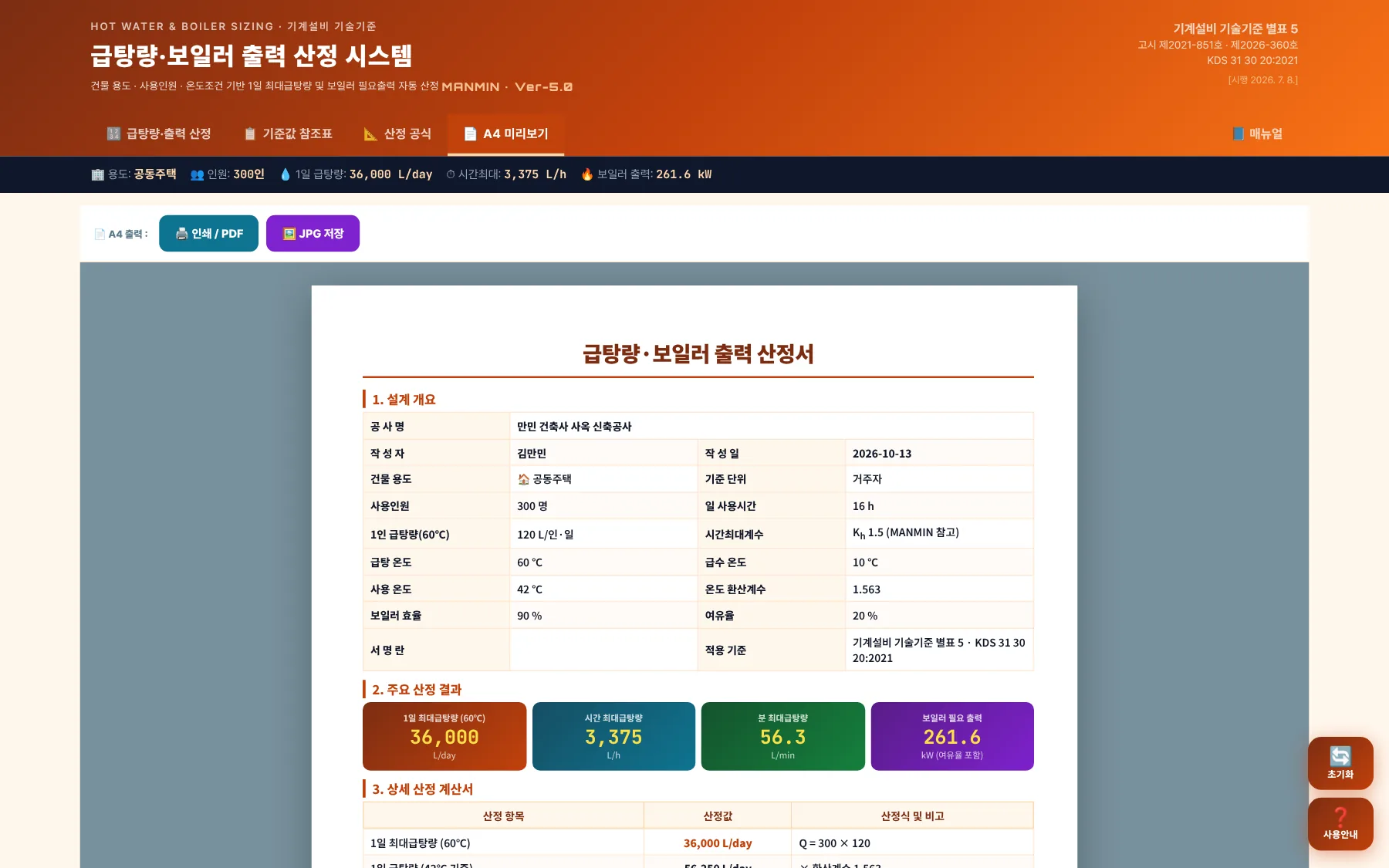Click the 사용인원 value 300 명
The image size is (1389, 868).
coord(532,506)
